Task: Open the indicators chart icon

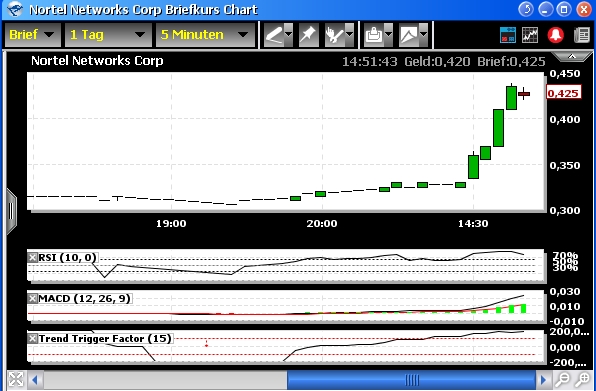Action: pyautogui.click(x=530, y=35)
